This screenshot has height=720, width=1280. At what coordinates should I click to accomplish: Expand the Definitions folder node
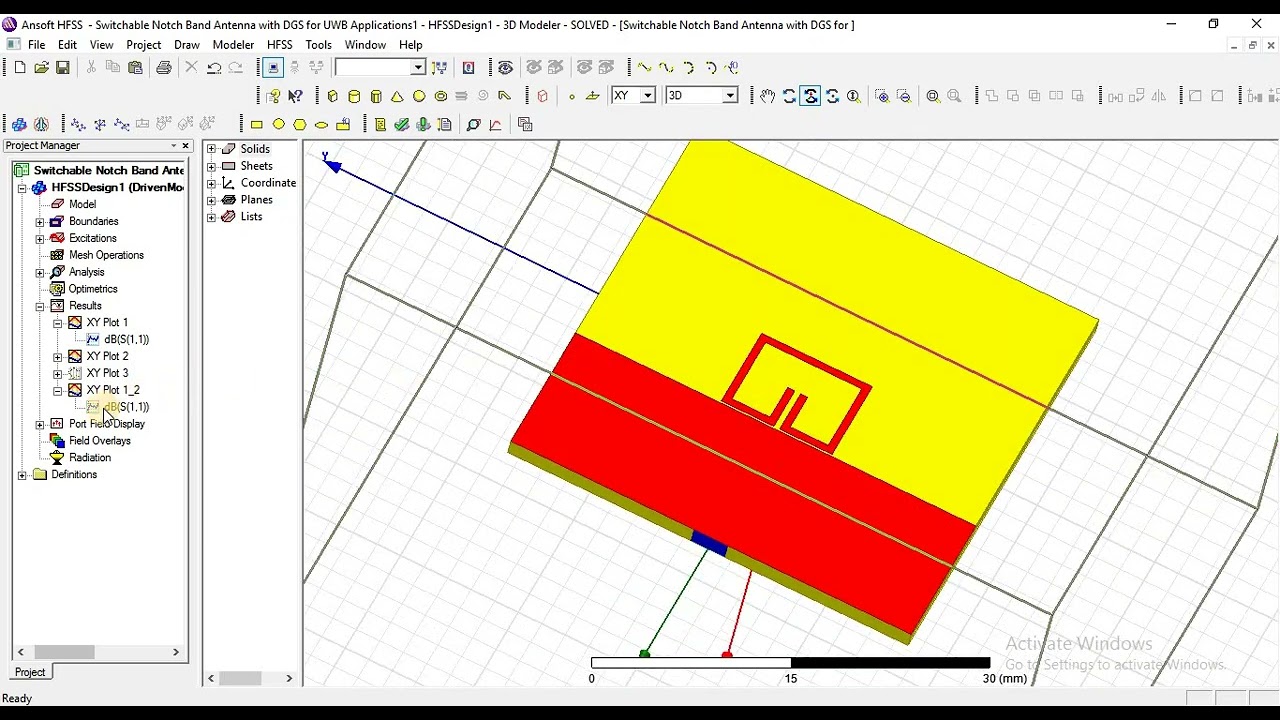click(22, 475)
